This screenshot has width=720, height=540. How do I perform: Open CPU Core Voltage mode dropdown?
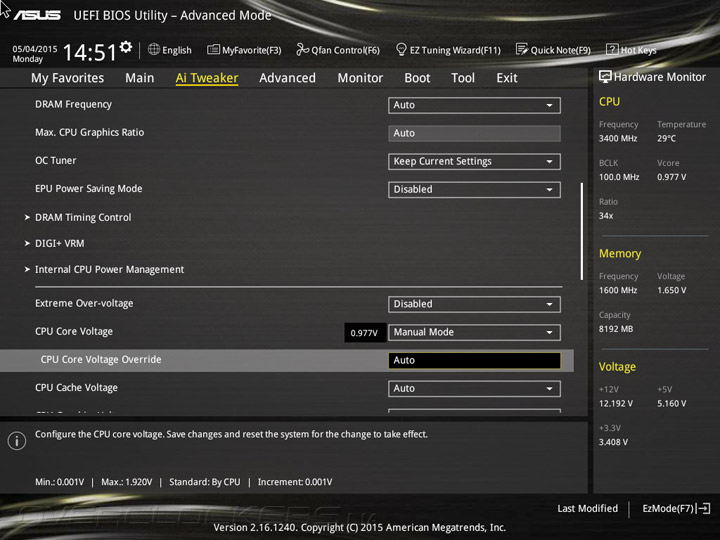pos(474,332)
